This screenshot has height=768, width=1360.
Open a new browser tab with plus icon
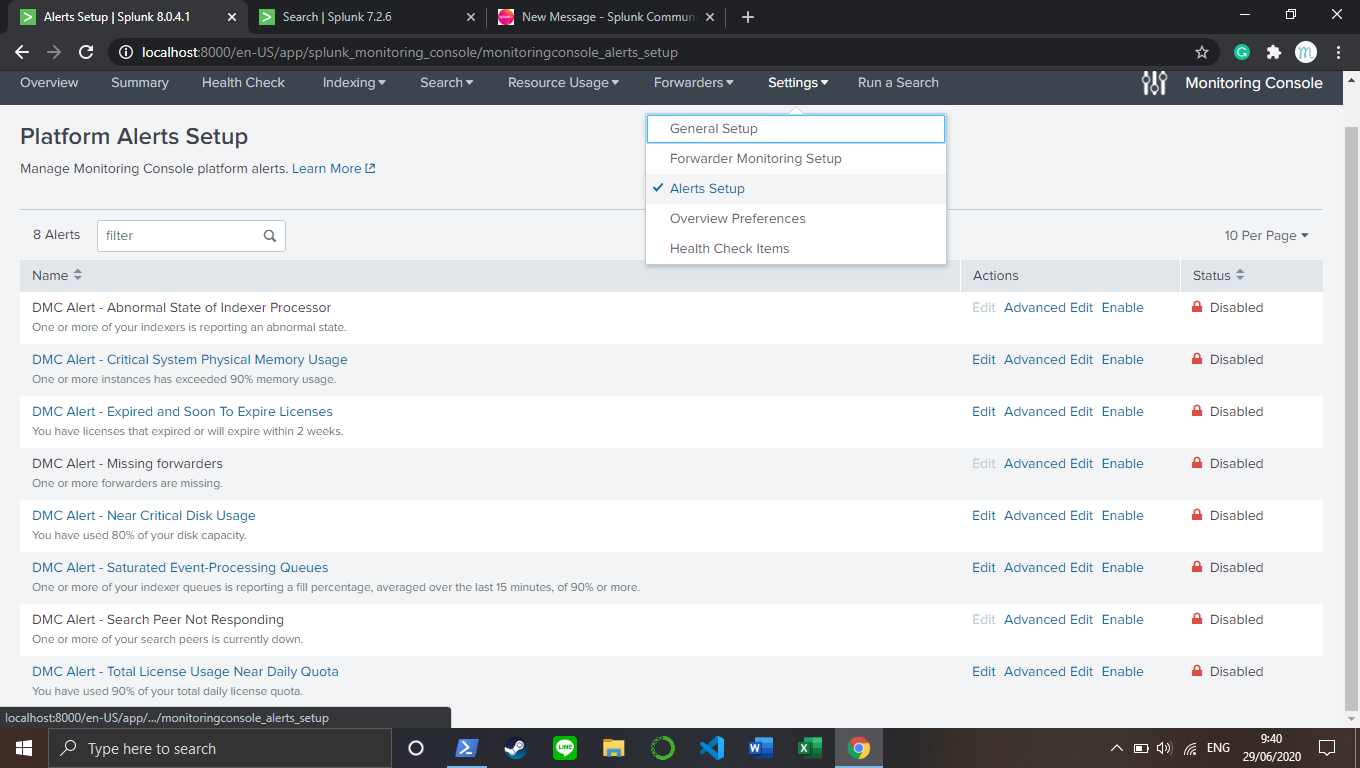coord(748,17)
